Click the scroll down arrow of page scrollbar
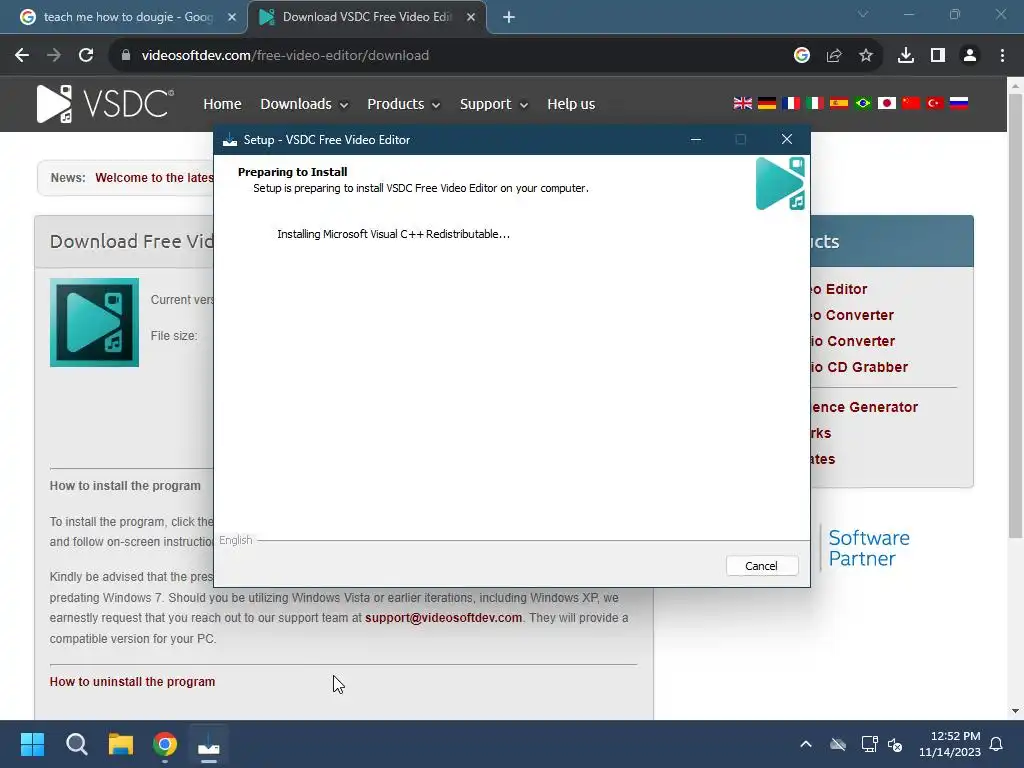This screenshot has height=768, width=1024. (1015, 711)
